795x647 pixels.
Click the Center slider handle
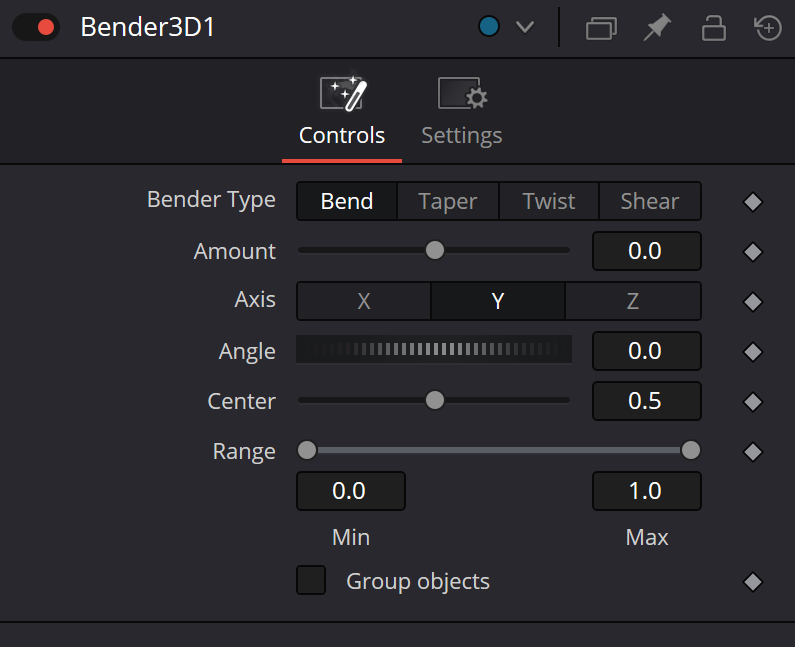coord(435,400)
